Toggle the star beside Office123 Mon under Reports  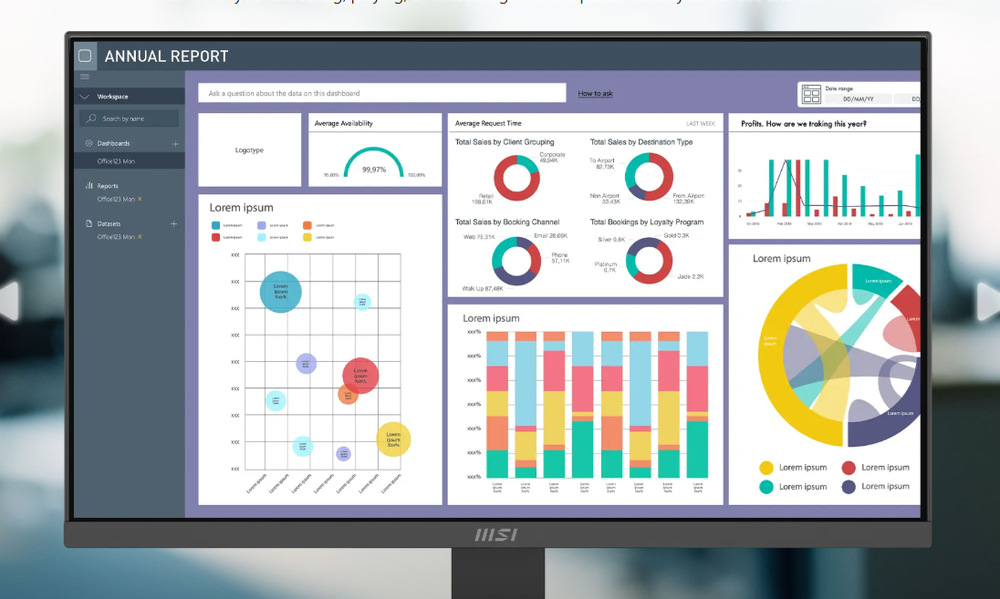pos(140,199)
